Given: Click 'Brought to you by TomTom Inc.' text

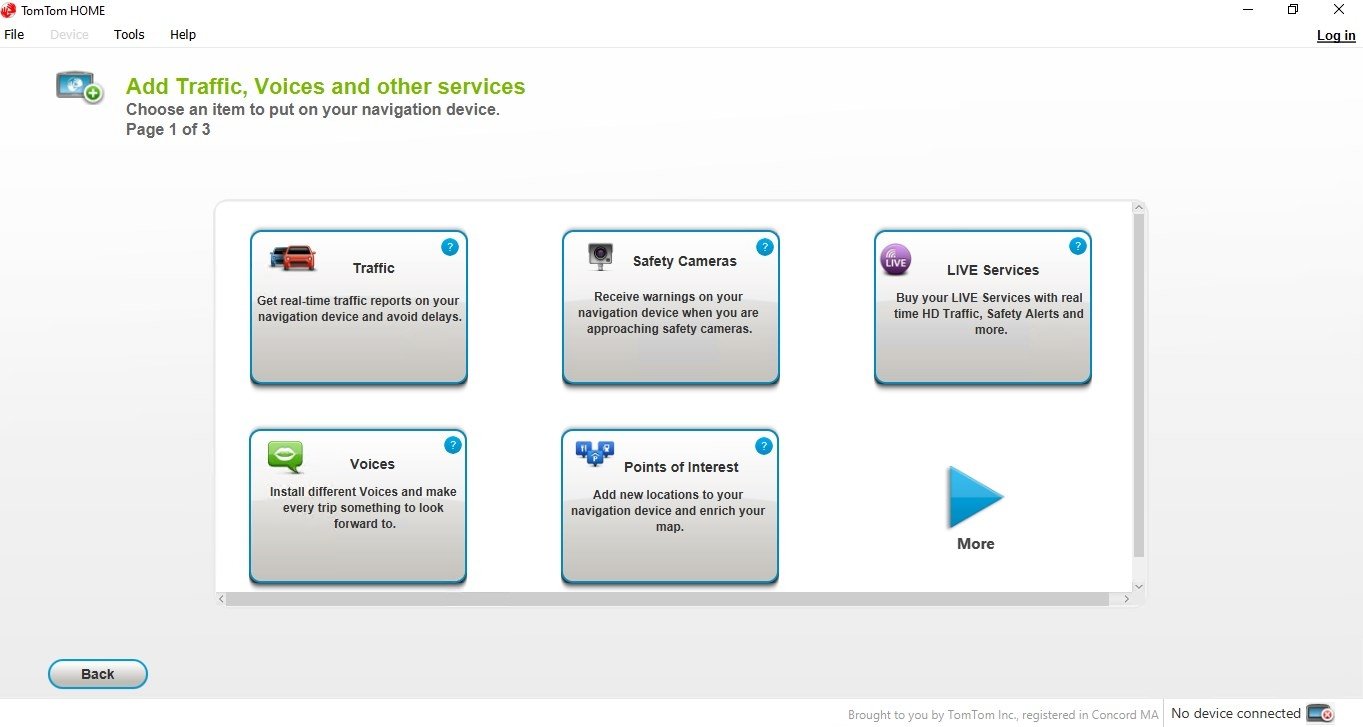Looking at the screenshot, I should click(x=1003, y=715).
